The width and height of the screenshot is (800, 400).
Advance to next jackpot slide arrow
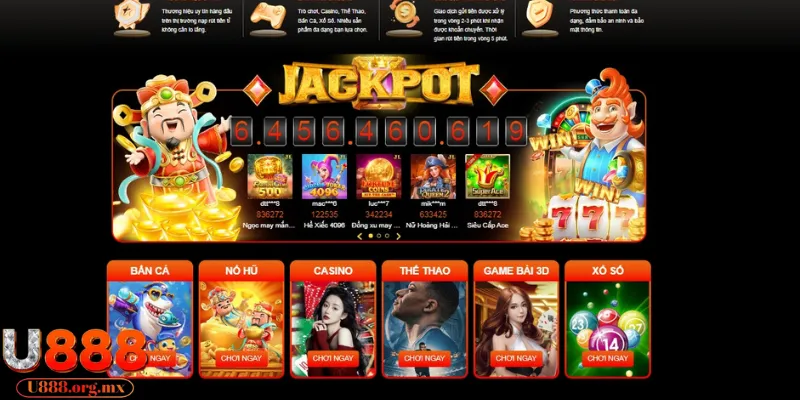[x=398, y=236]
